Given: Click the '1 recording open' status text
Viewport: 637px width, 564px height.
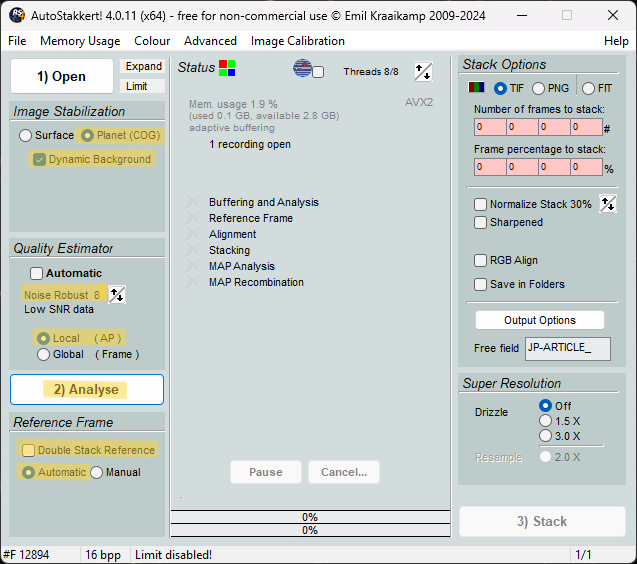Looking at the screenshot, I should tap(250, 144).
